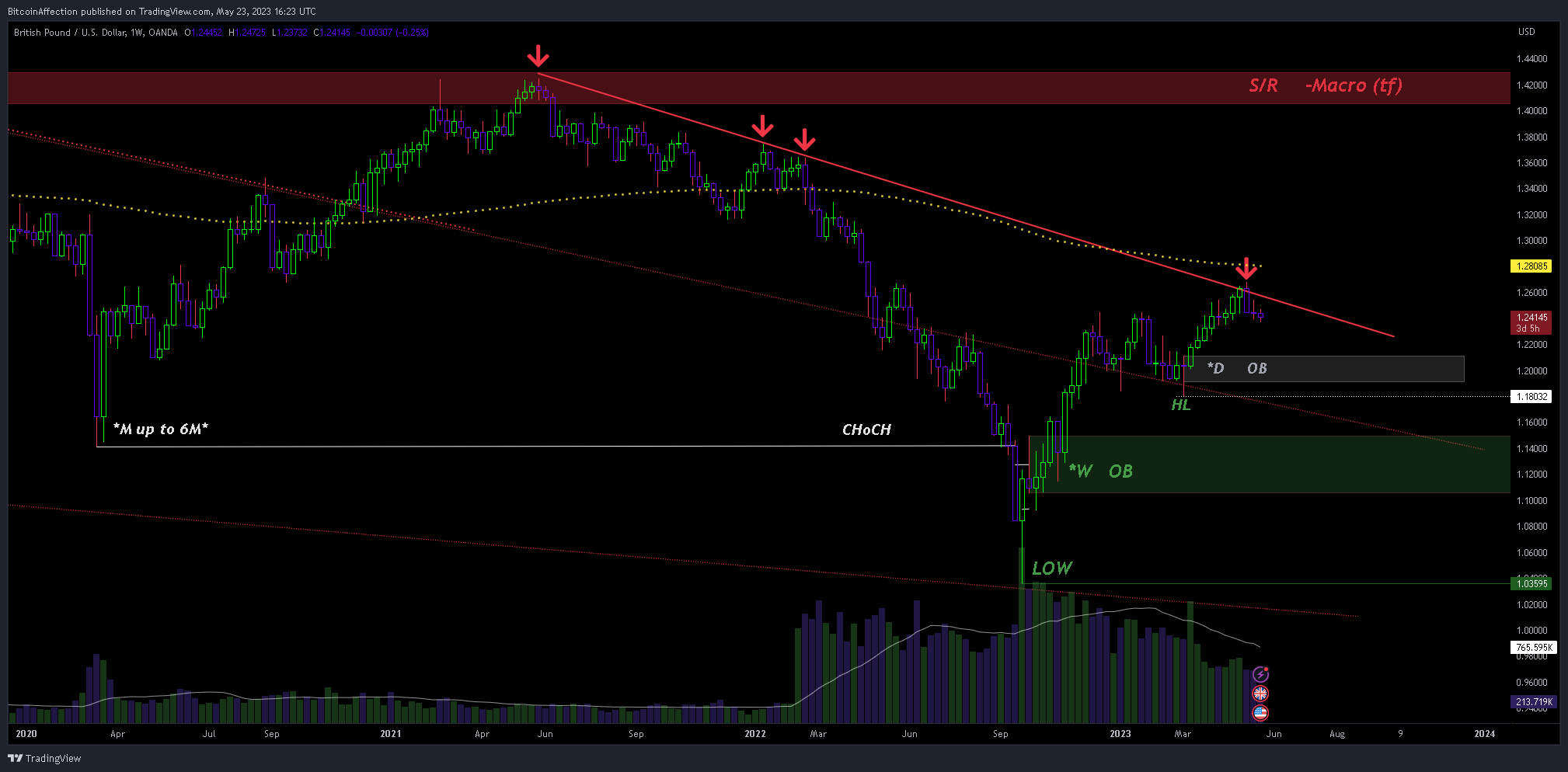Select the green 1.03595 LOW price label
Screen dimensions: 1568x772
tap(1531, 583)
